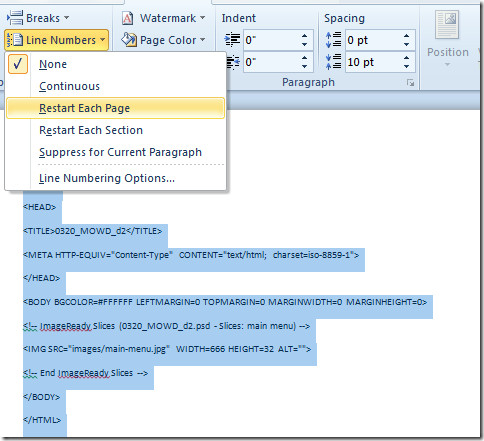The height and width of the screenshot is (441, 484).
Task: Choose Restart Each Page menu item
Action: coord(115,108)
